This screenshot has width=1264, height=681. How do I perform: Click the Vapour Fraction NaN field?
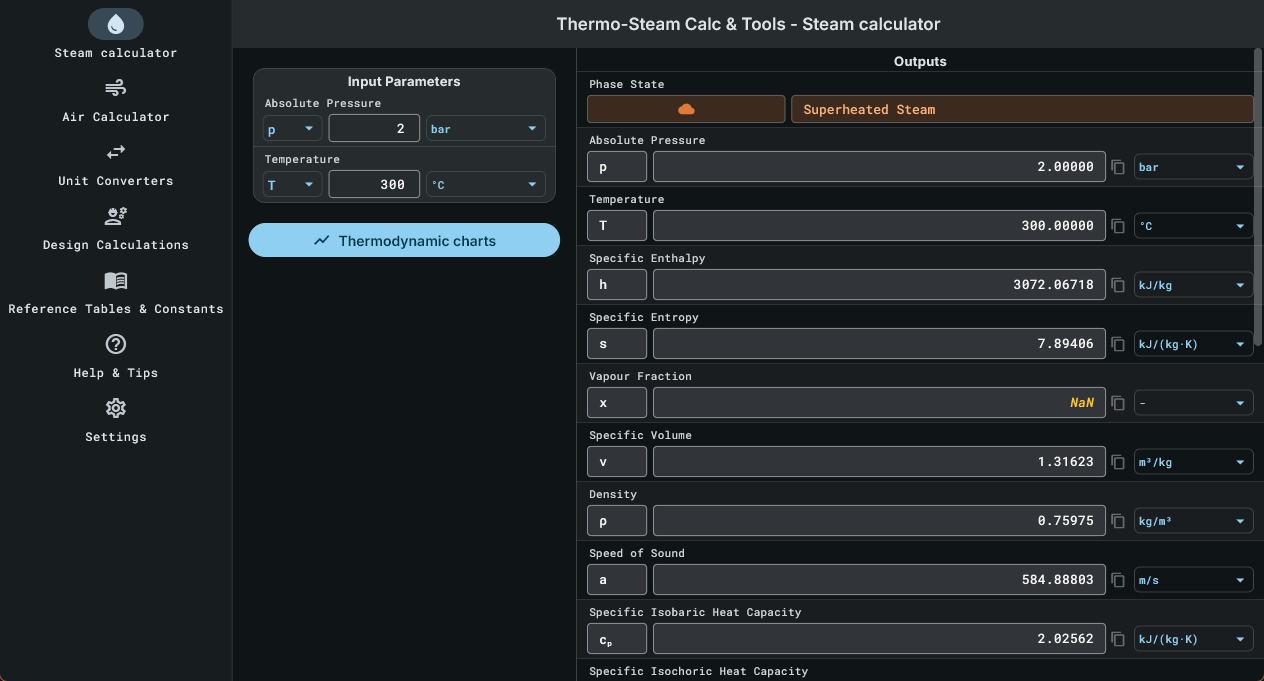pos(879,403)
